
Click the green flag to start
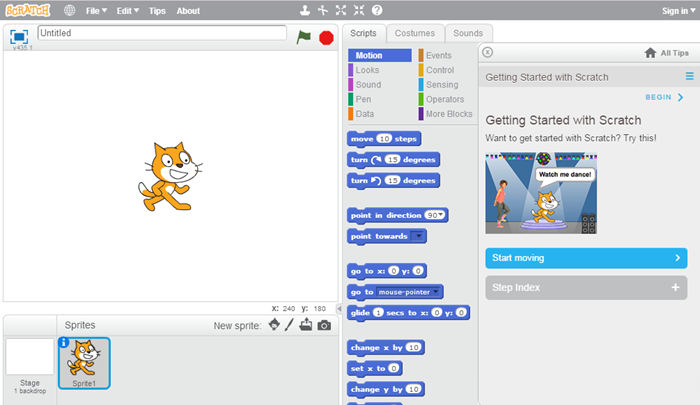304,37
